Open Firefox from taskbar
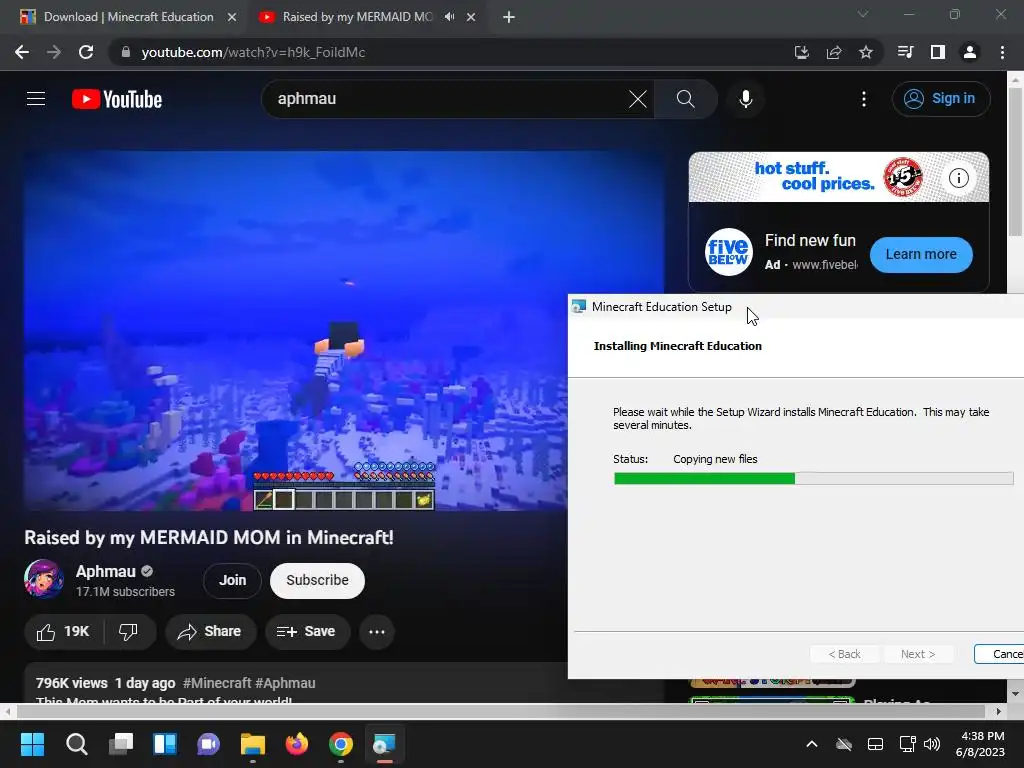Viewport: 1024px width, 768px height. pos(296,744)
